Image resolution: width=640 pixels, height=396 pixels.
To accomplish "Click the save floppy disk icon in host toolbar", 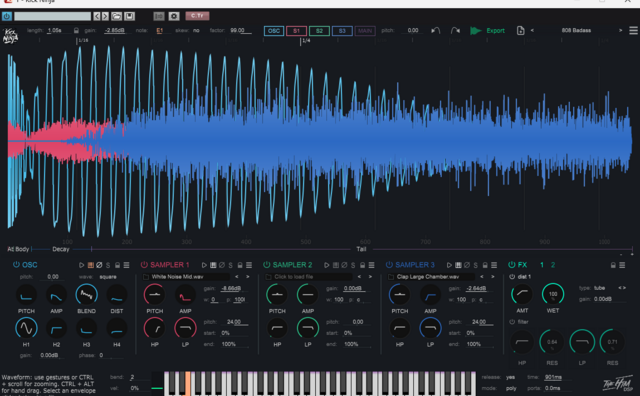I will [129, 16].
